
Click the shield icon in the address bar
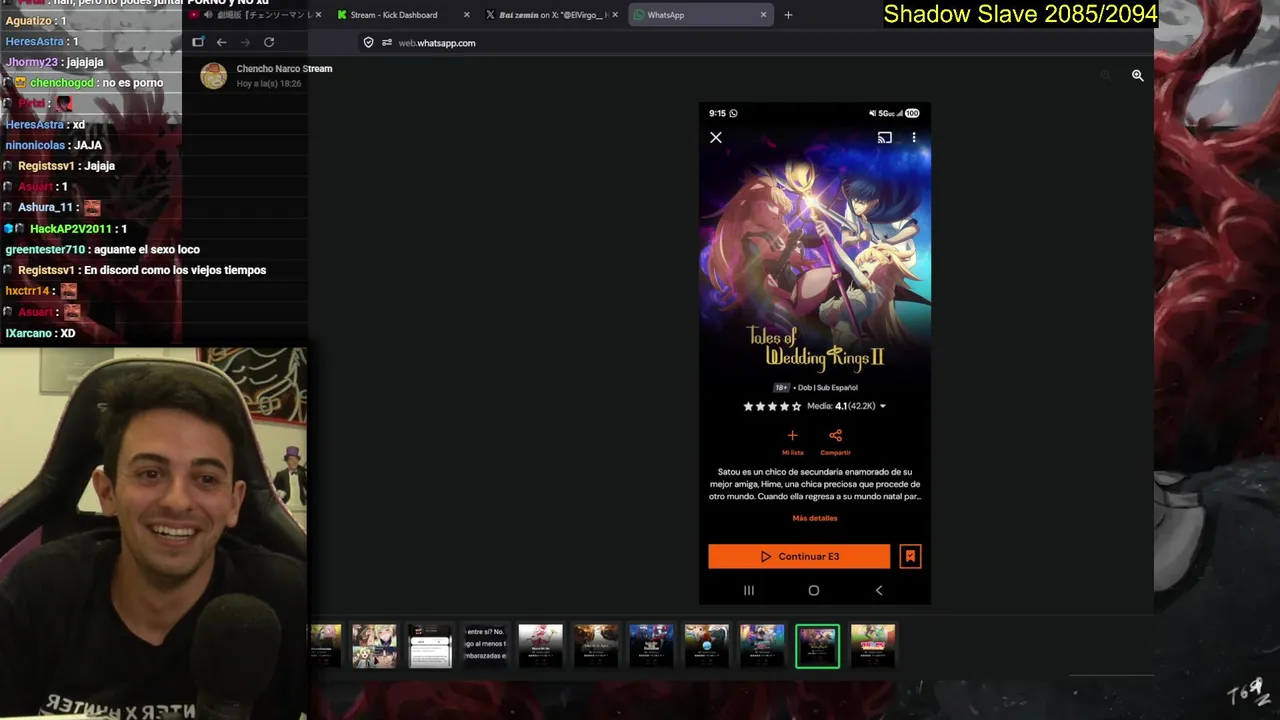pyautogui.click(x=368, y=43)
